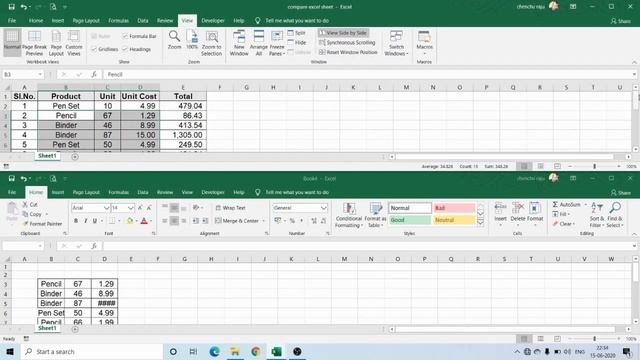Toggle Wrap Text in bottom window
The width and height of the screenshot is (640, 360).
(x=230, y=208)
